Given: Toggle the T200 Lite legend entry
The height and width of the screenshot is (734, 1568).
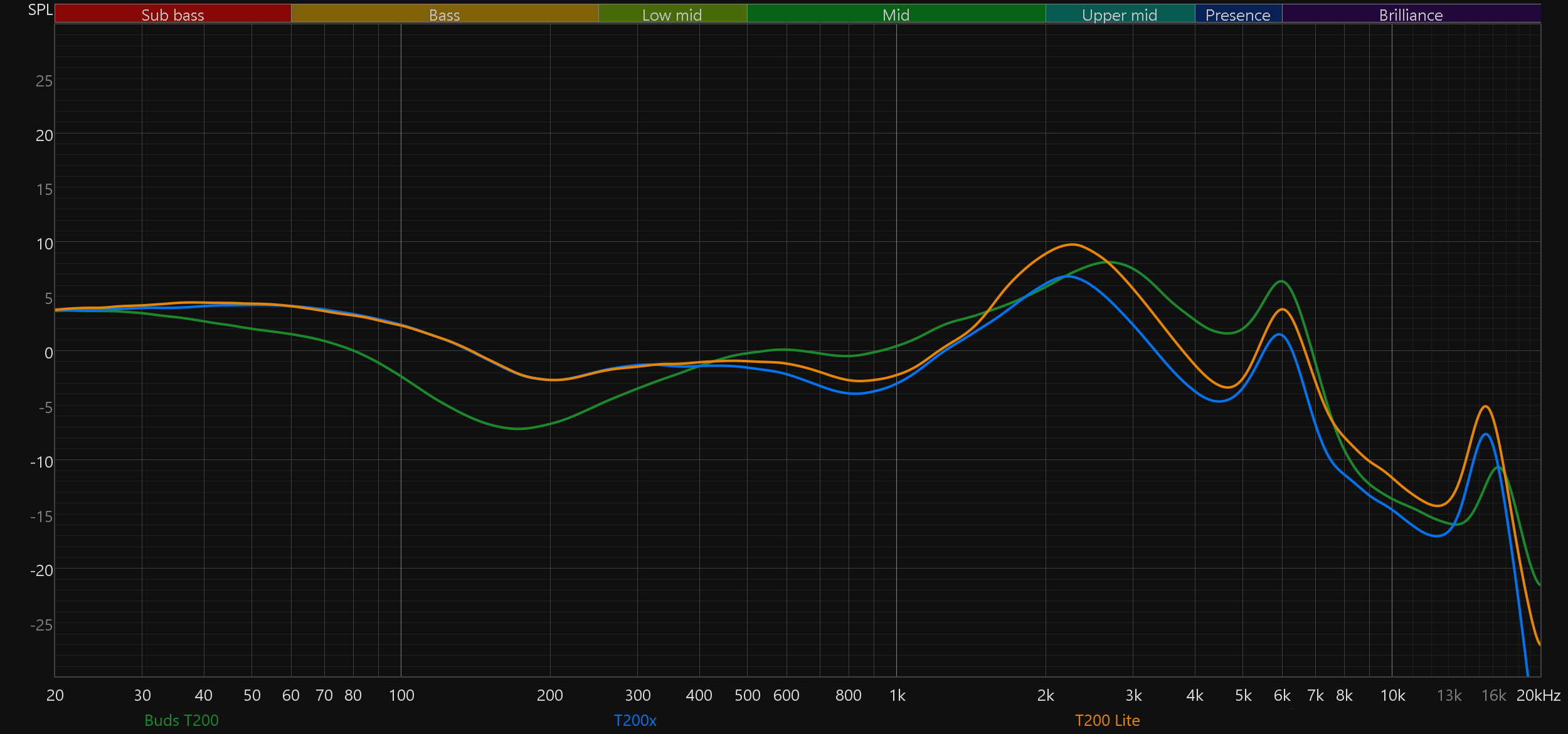Looking at the screenshot, I should click(1107, 720).
